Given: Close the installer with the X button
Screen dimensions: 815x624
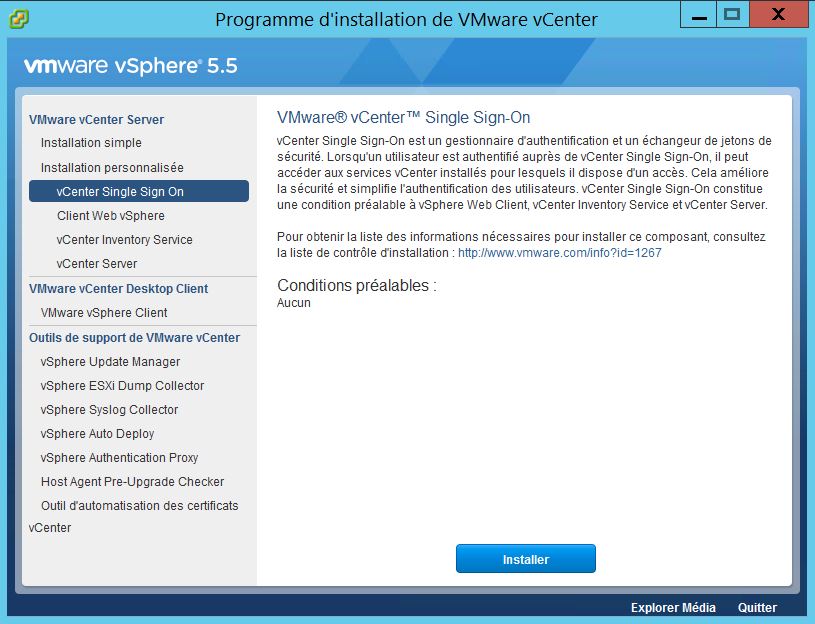Looking at the screenshot, I should tap(778, 15).
